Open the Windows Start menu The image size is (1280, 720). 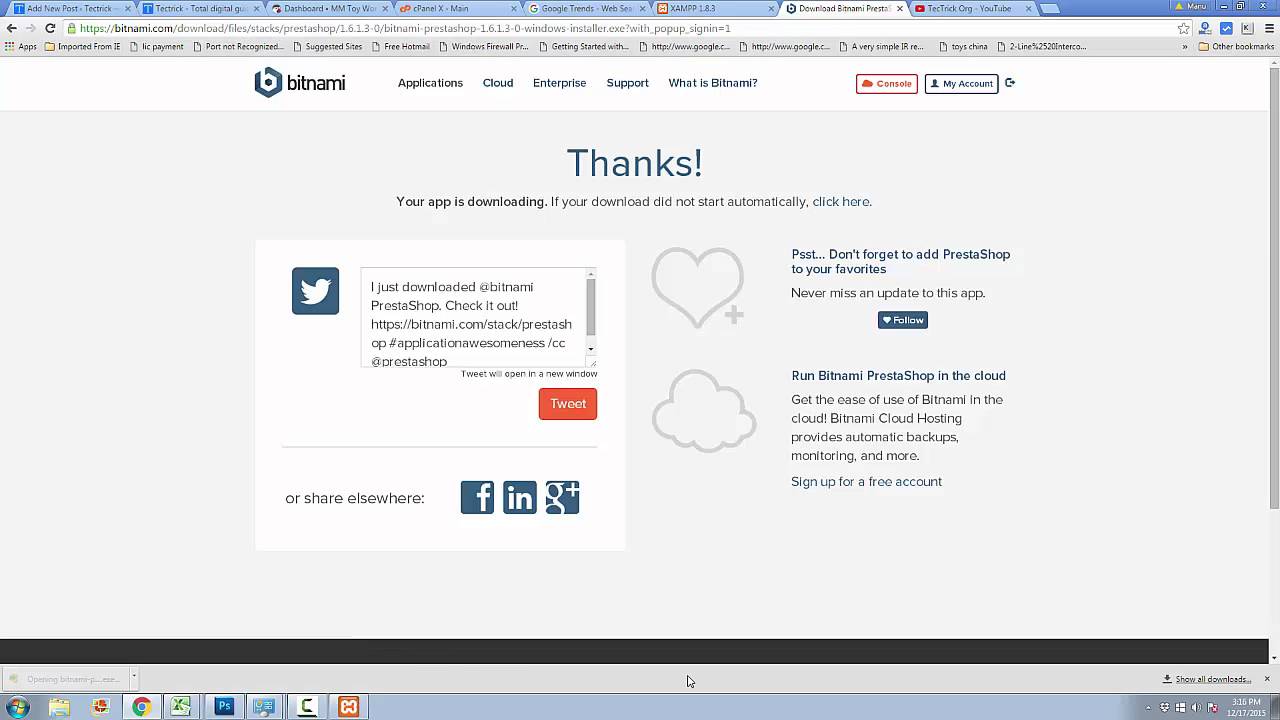(17, 707)
